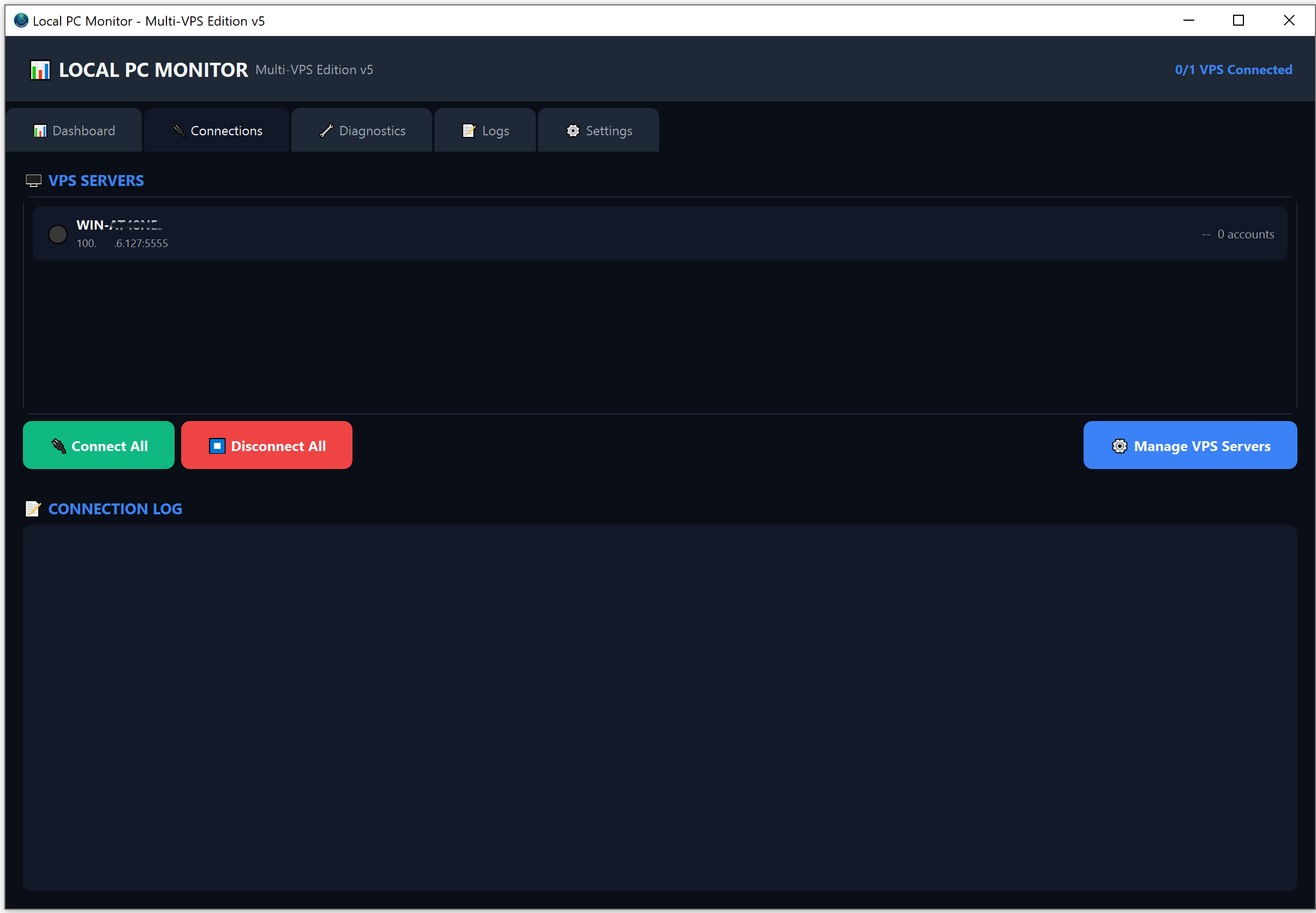Screen dimensions: 1316x913
Task: Click the 0 accounts label on server row
Action: pos(1245,234)
